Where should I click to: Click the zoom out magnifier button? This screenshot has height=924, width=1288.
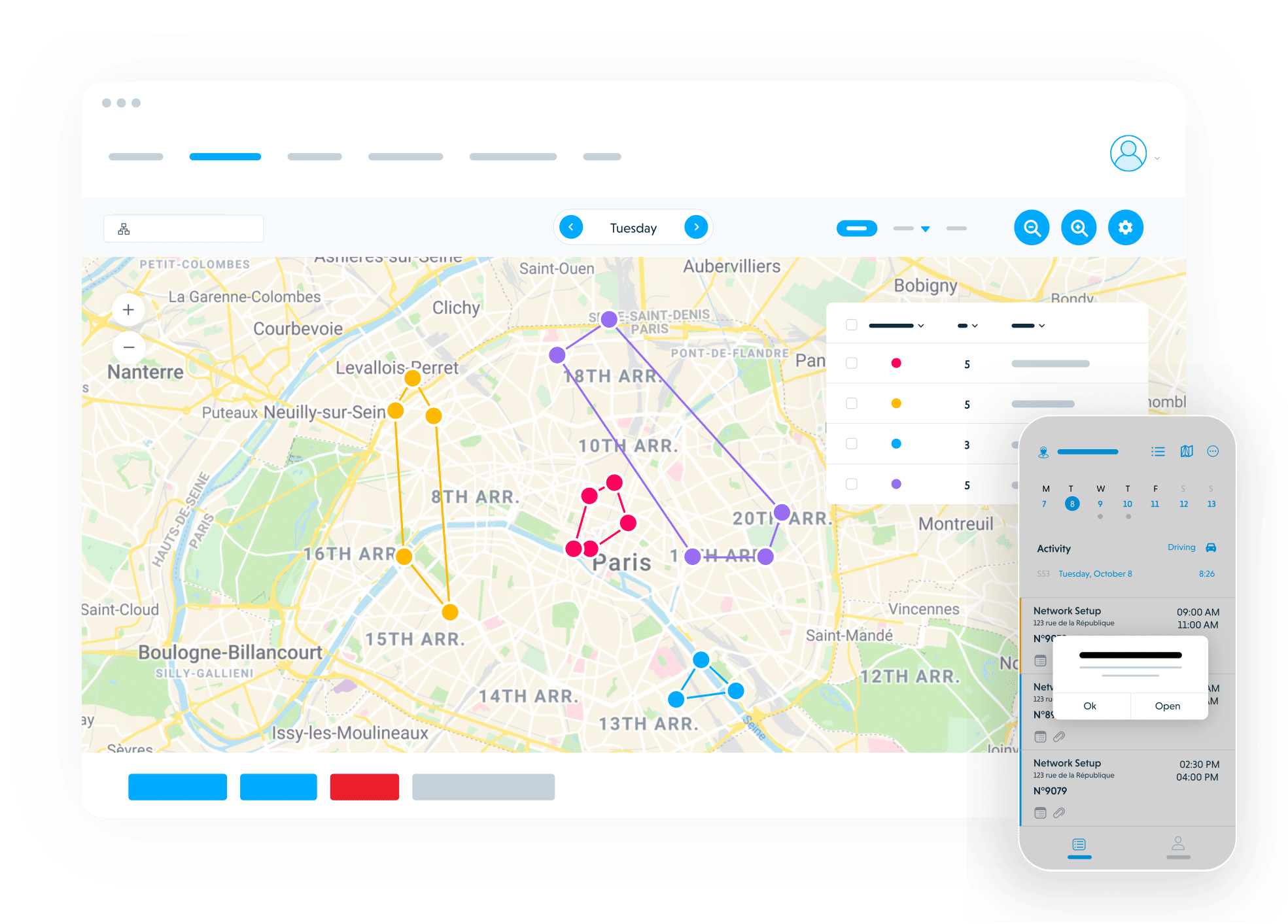coord(1032,228)
